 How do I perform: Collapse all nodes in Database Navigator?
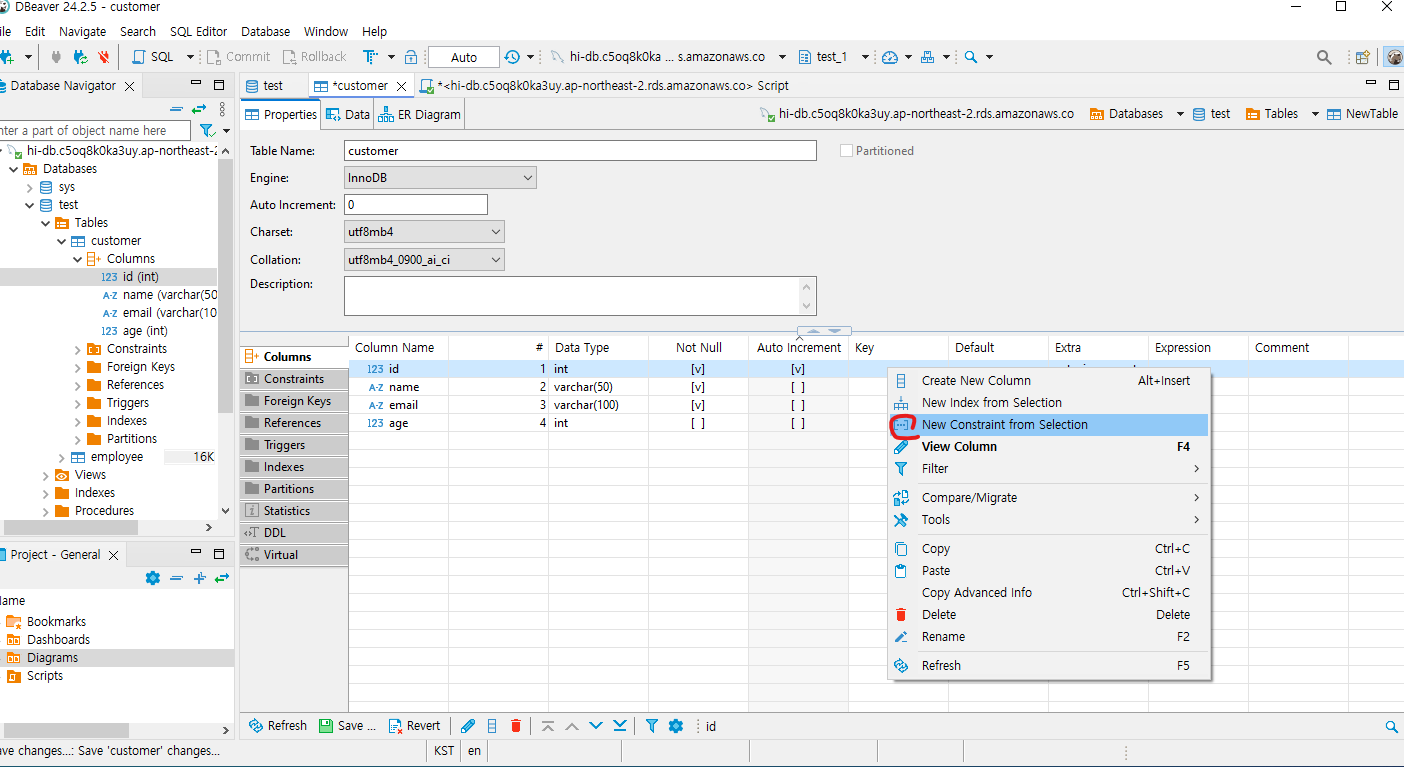[176, 109]
